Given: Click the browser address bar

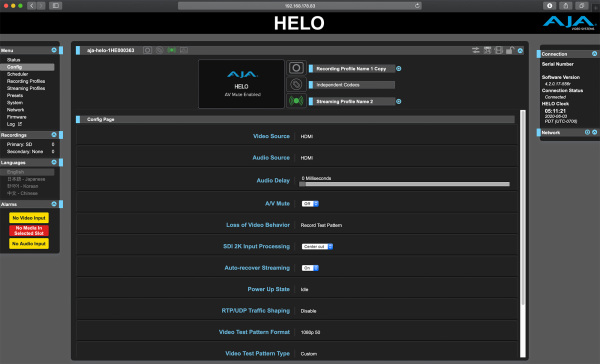Looking at the screenshot, I should point(300,6).
